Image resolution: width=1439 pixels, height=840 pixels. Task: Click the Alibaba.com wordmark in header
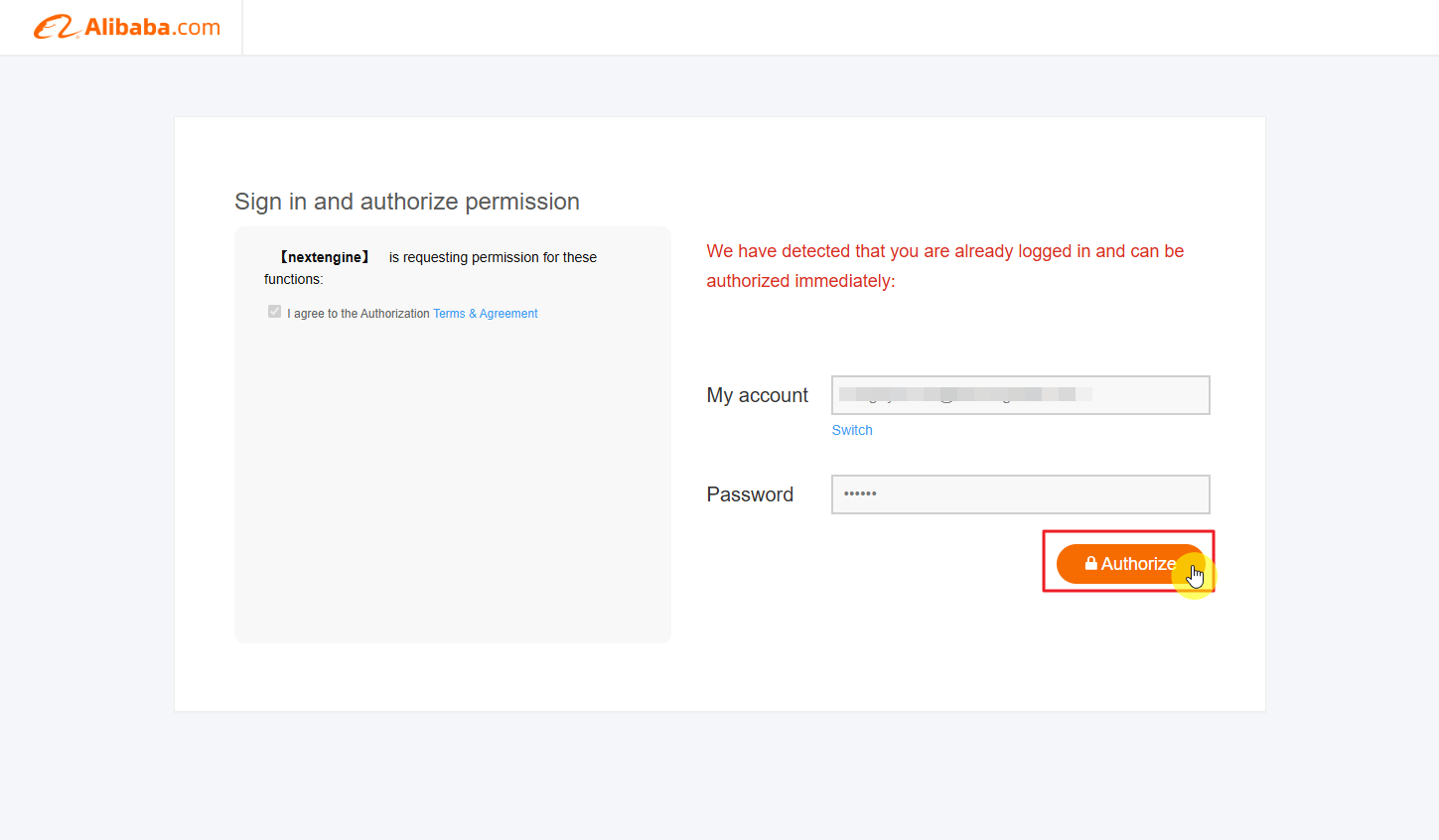tap(152, 28)
